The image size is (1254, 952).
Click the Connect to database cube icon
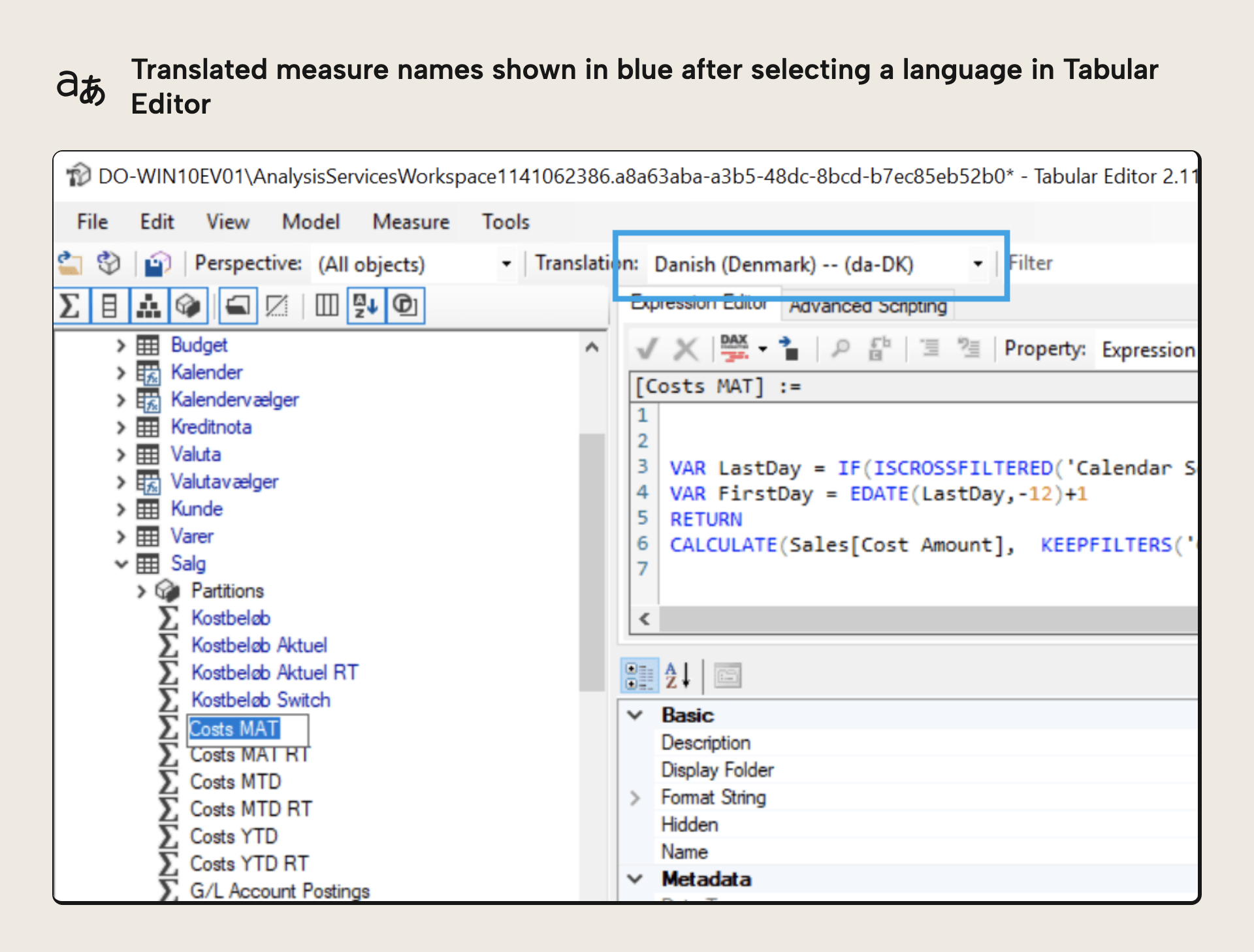108,264
